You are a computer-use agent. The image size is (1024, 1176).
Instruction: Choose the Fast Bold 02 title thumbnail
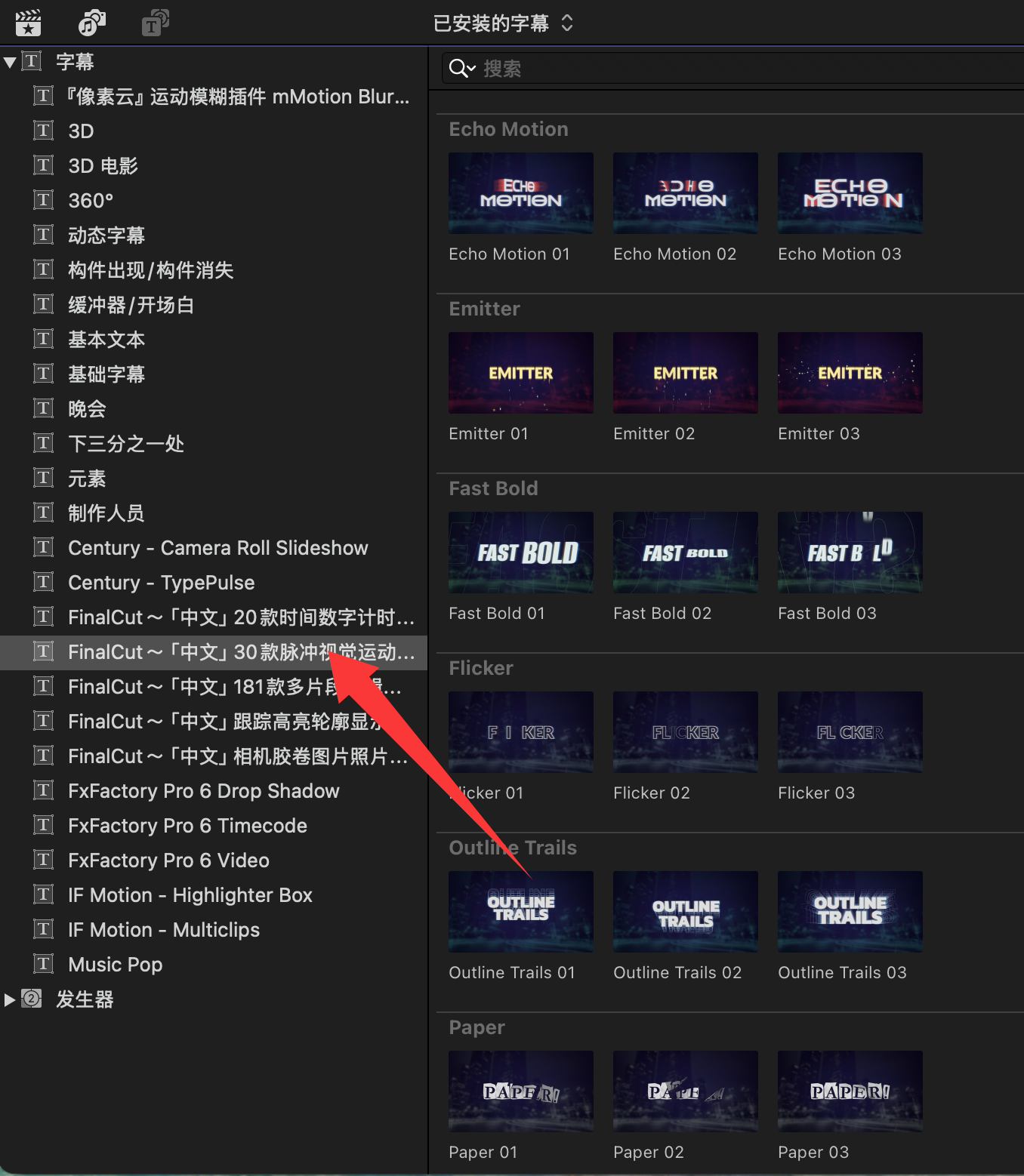(x=685, y=553)
